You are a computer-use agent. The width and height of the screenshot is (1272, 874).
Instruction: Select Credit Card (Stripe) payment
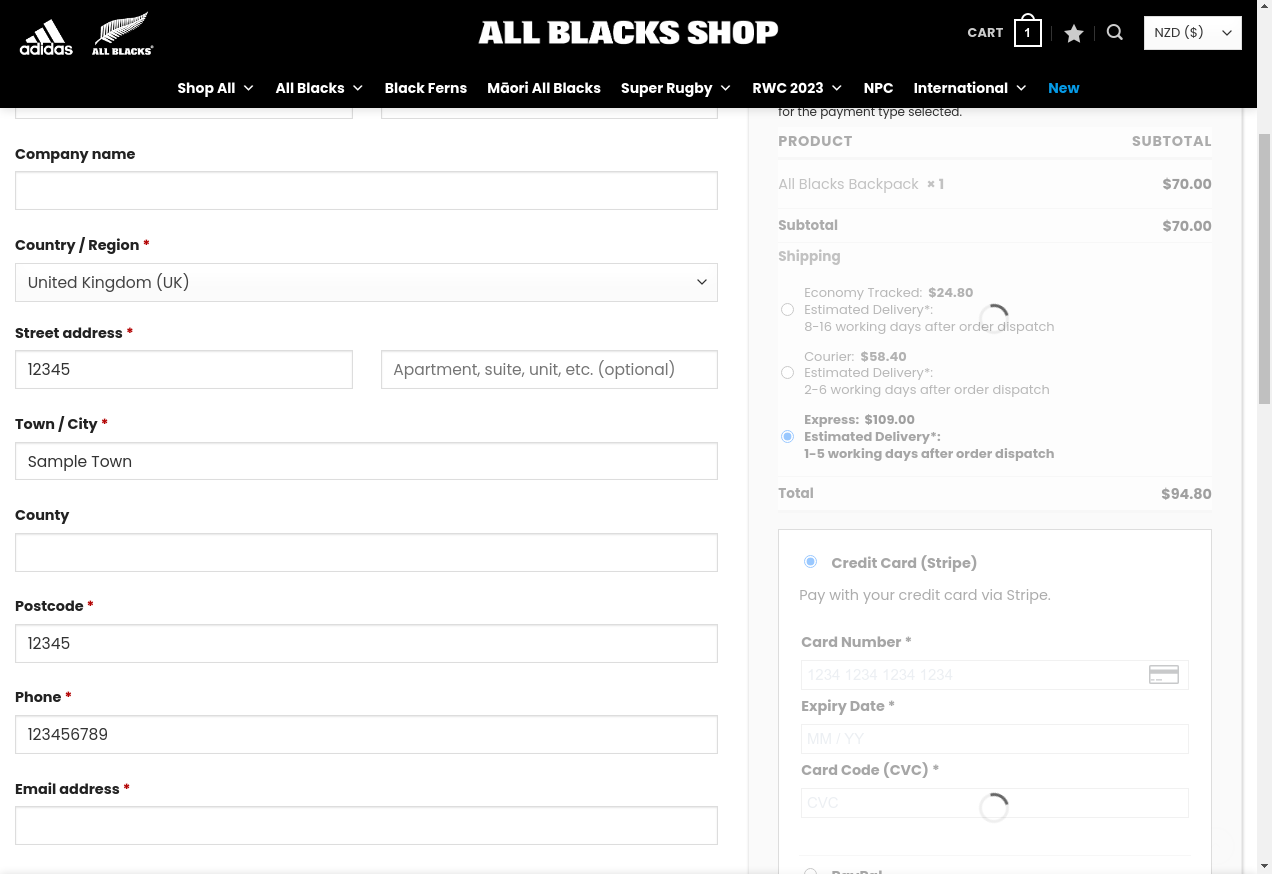point(810,562)
